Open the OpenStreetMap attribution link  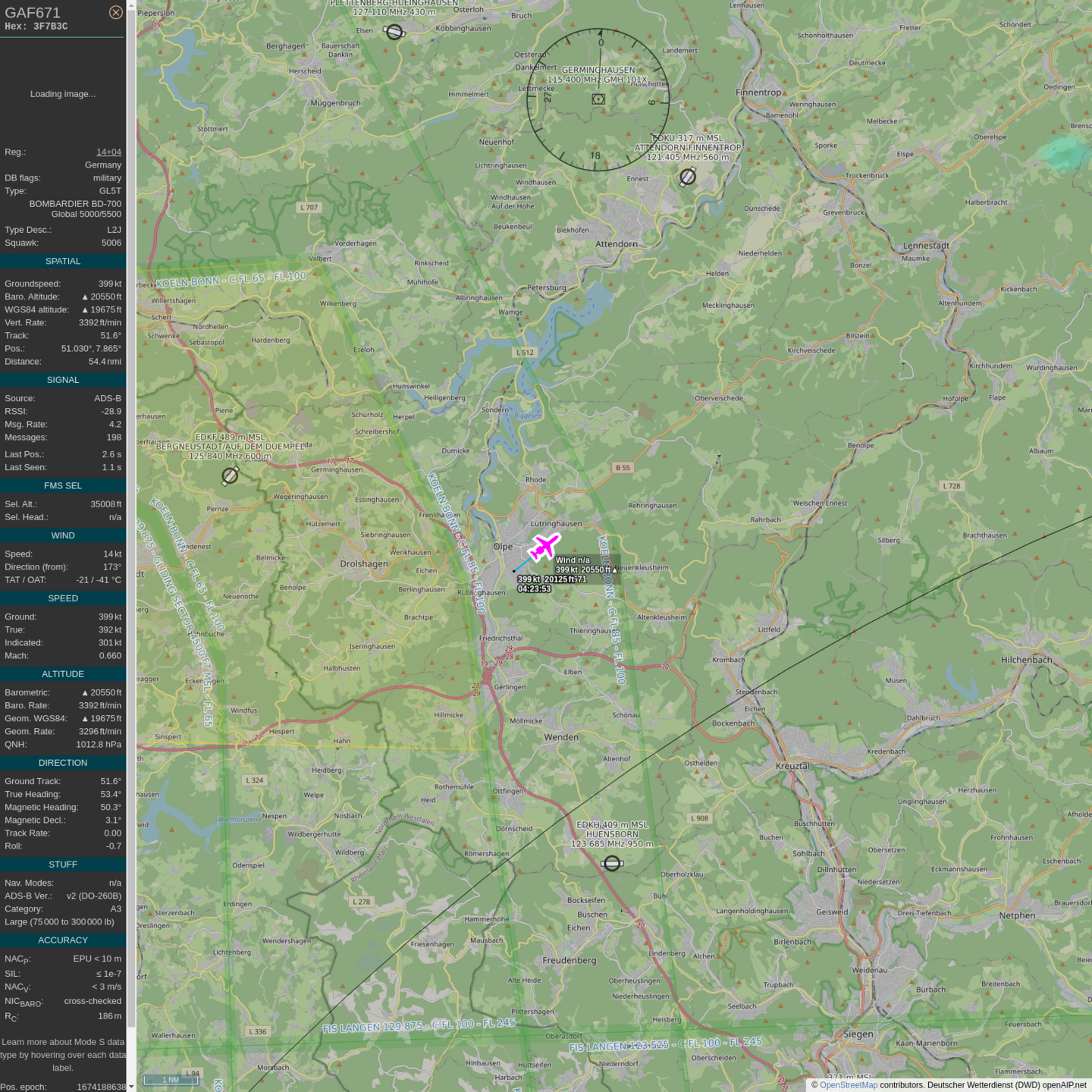[848, 1085]
